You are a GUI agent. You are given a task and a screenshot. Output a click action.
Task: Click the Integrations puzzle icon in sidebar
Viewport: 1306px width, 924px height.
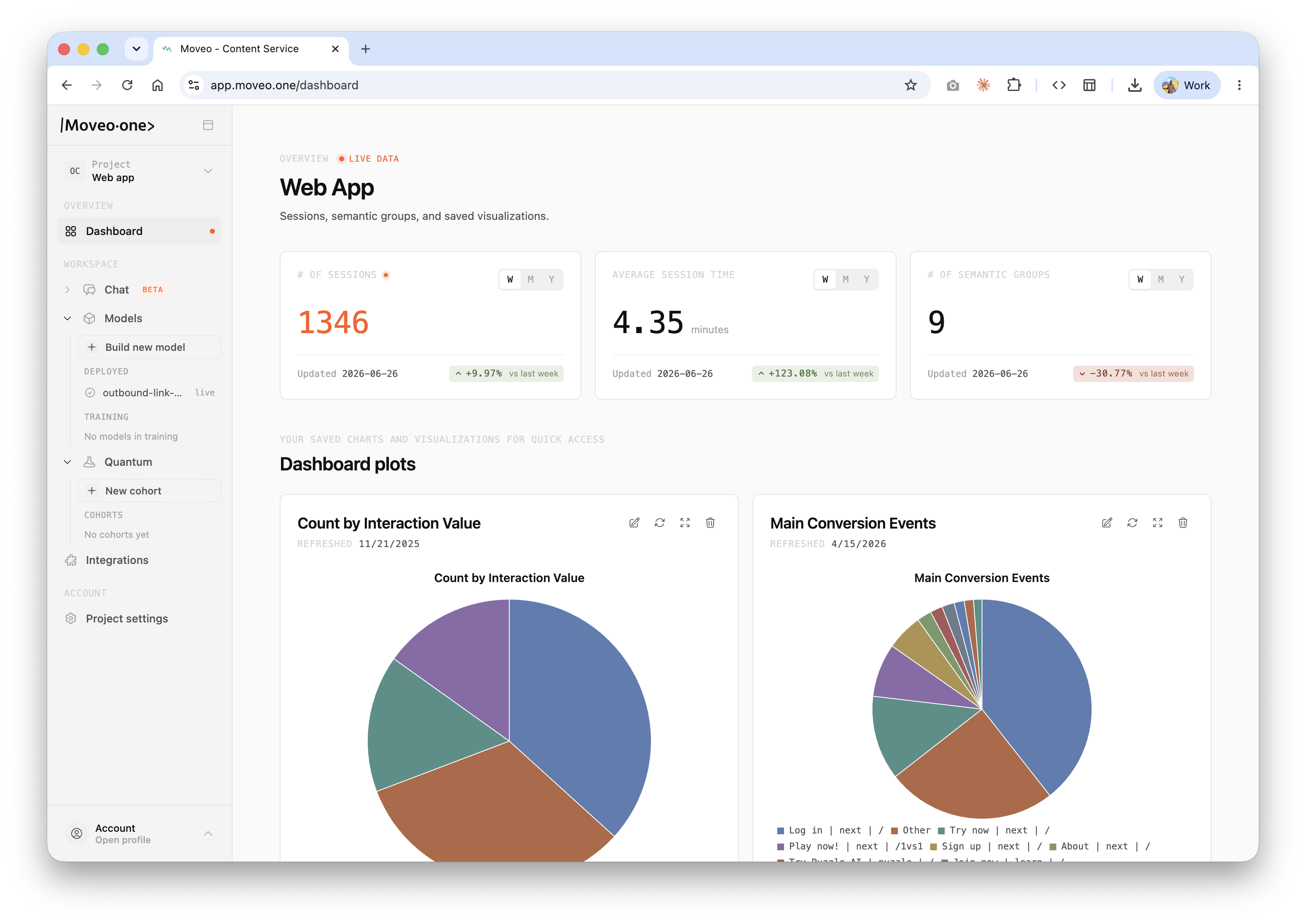pos(70,561)
